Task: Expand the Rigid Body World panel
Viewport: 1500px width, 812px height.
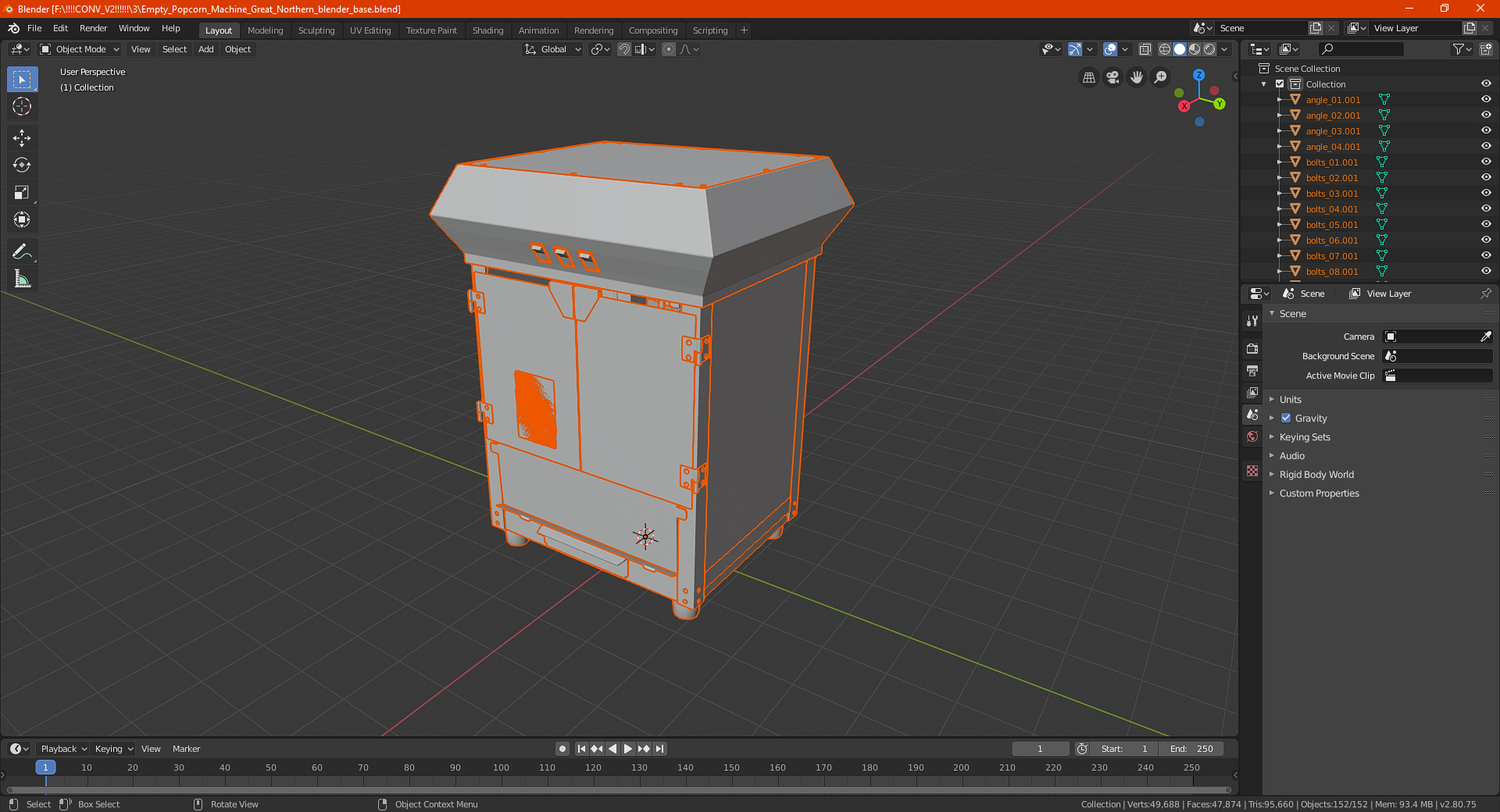Action: point(1316,474)
